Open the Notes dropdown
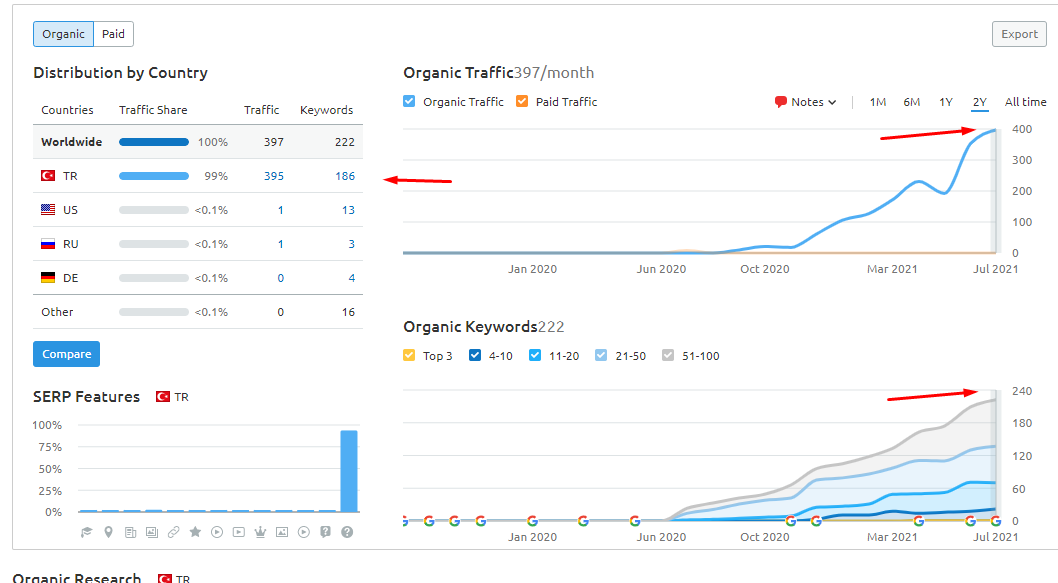The height and width of the screenshot is (583, 1058). (x=806, y=102)
